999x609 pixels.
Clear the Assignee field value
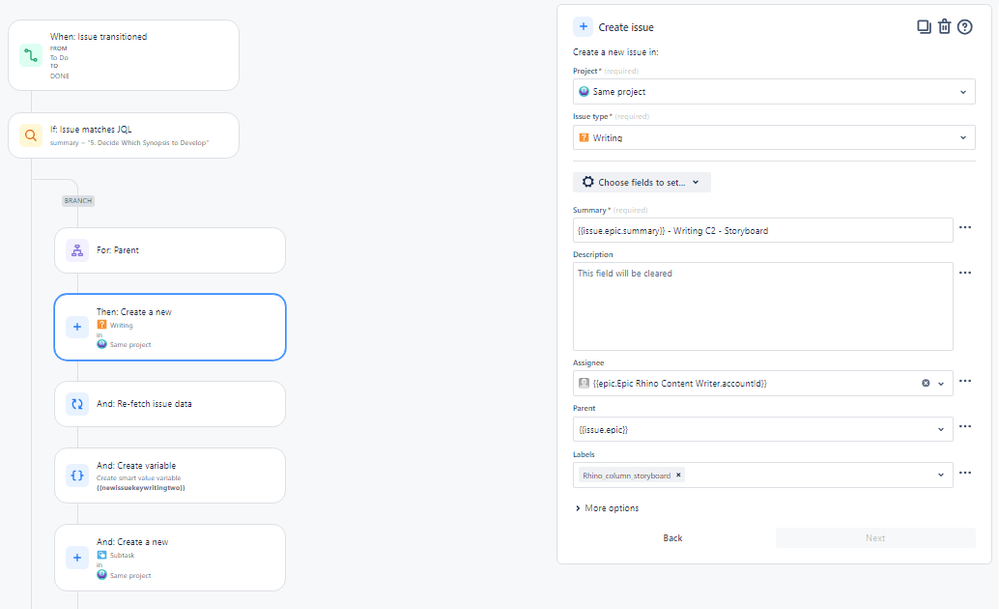926,383
